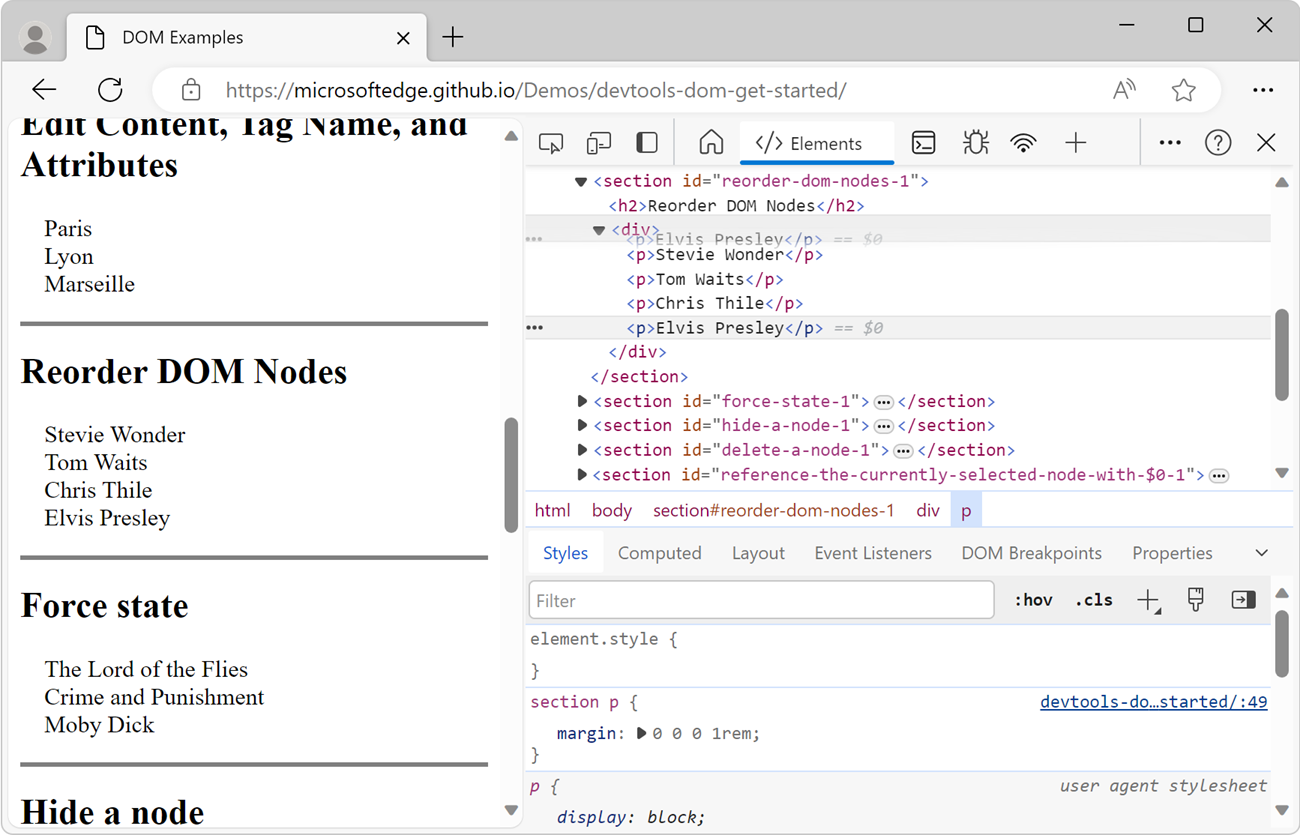Toggle device emulation mode

[x=598, y=142]
